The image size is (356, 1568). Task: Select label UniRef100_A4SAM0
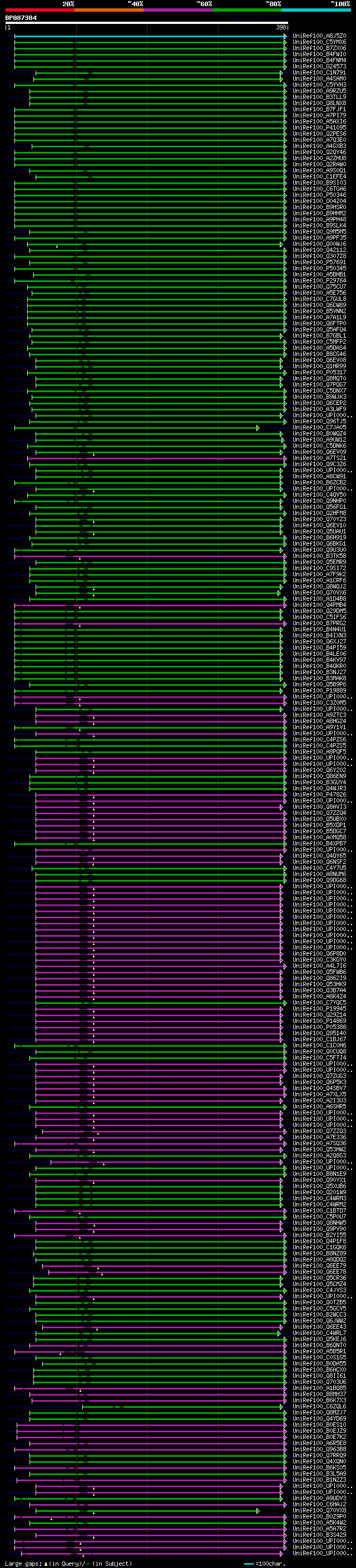tap(319, 78)
